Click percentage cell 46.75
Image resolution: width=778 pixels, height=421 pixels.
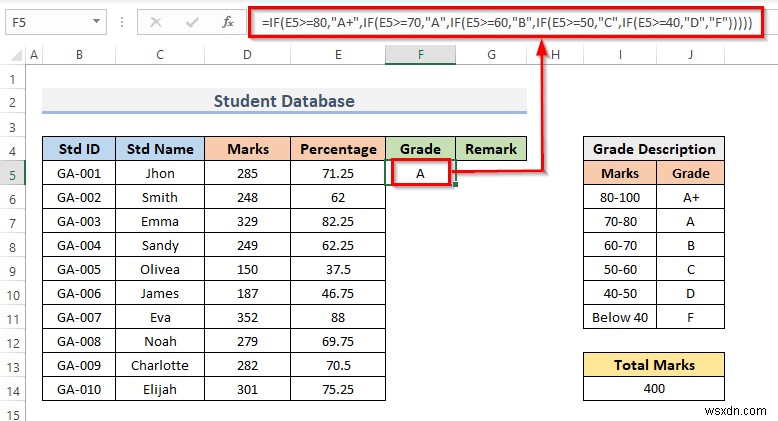click(x=338, y=293)
